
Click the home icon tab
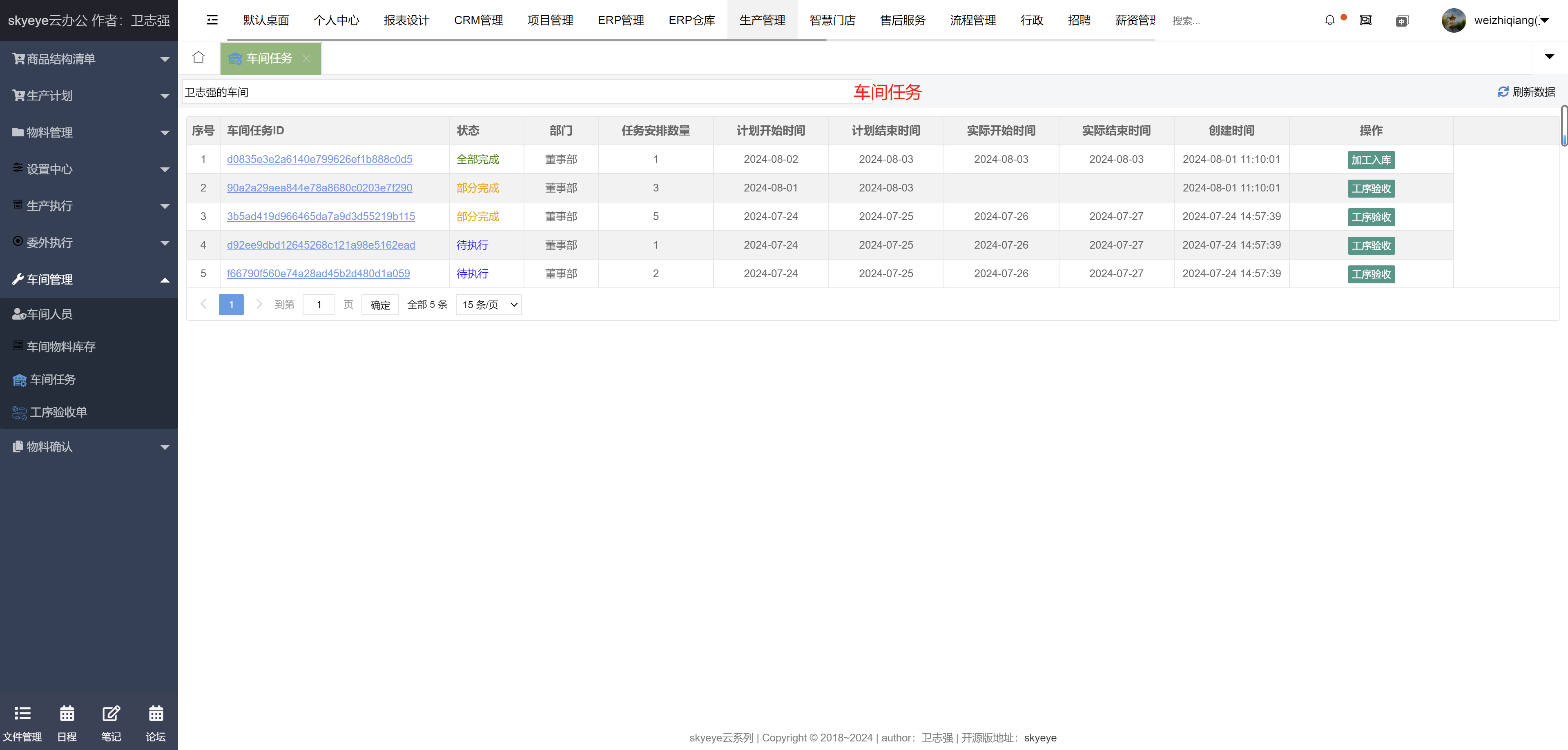point(199,57)
